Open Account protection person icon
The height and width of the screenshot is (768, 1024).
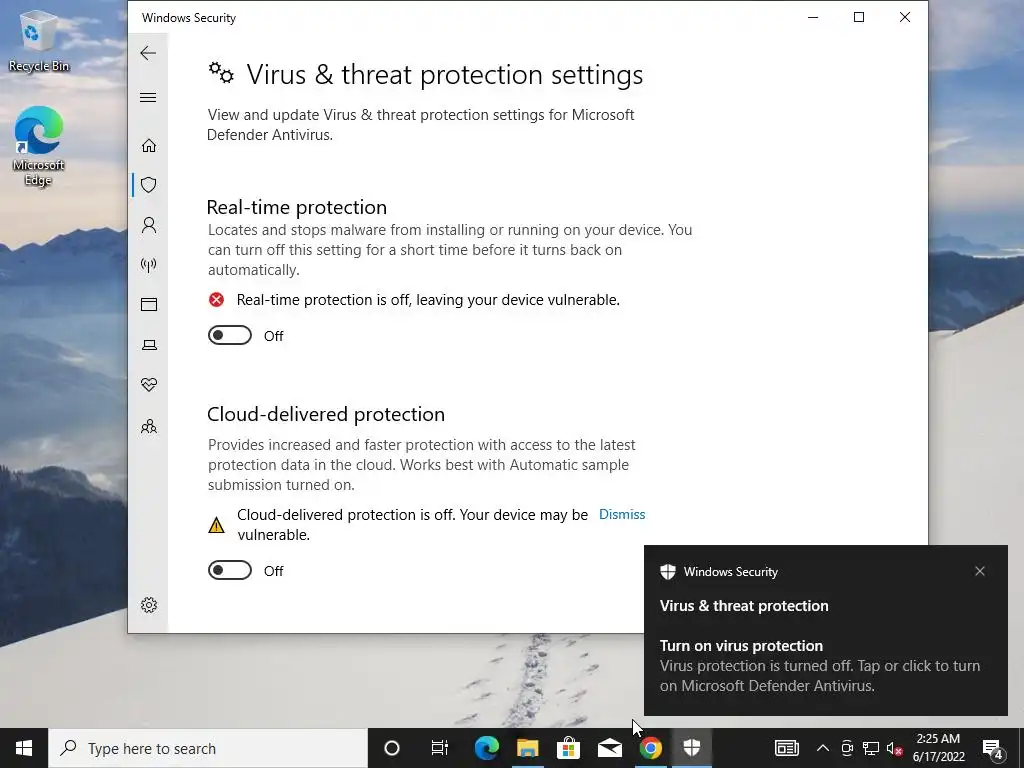149,225
